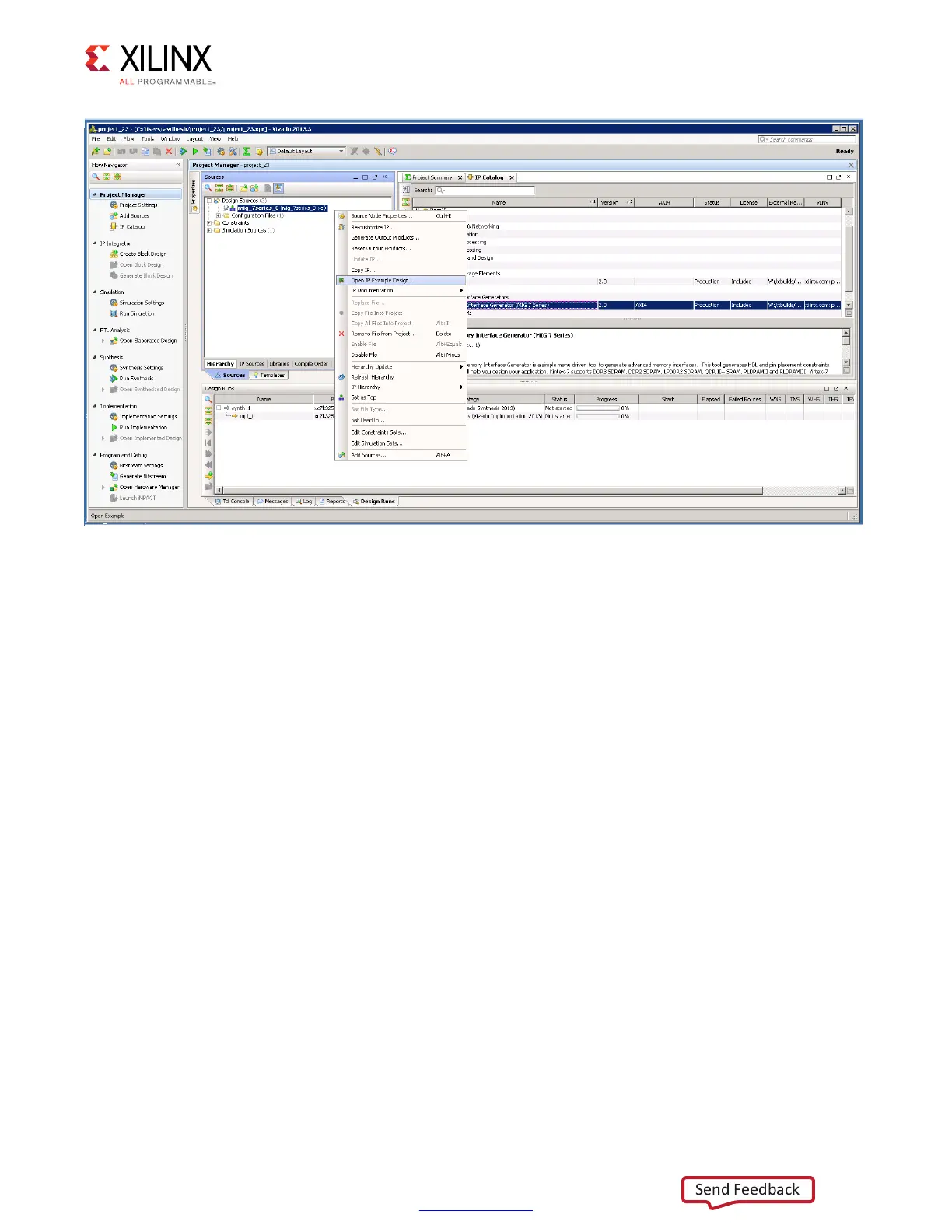
Task: Open the Flow menu
Action: pos(128,139)
